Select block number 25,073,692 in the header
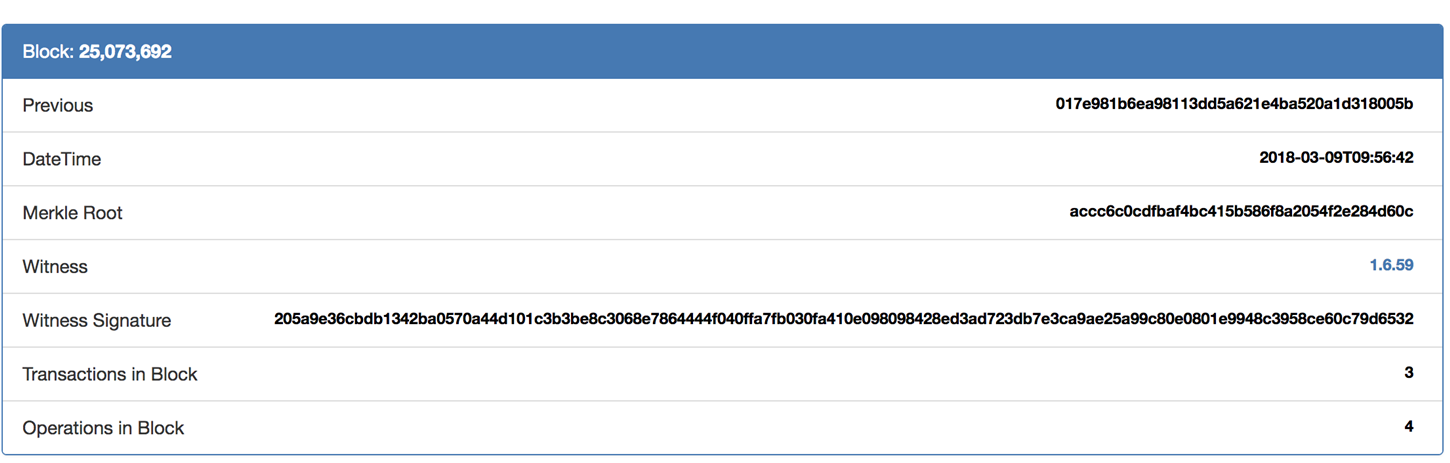1450x463 pixels. [125, 51]
